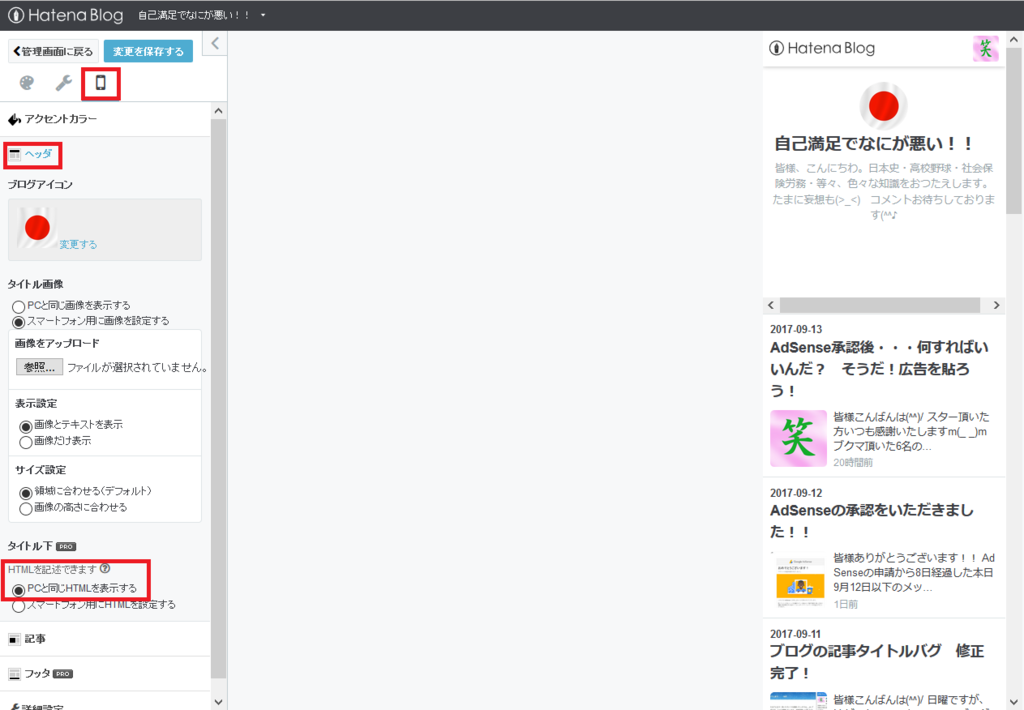The image size is (1024, 710).
Task: Select PCと同じ画像を表示する option
Action: pyautogui.click(x=18, y=306)
